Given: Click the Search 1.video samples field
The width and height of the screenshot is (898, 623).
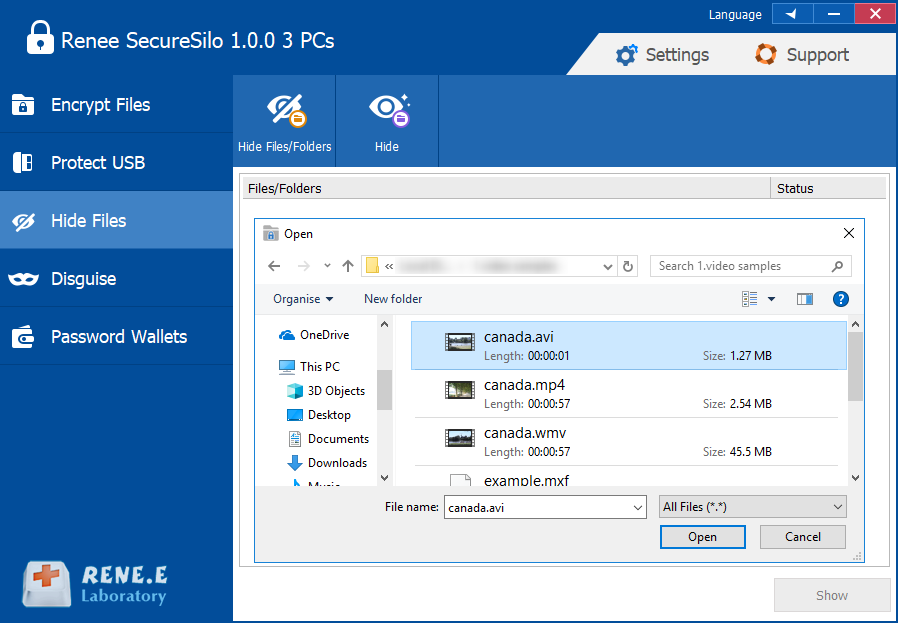Looking at the screenshot, I should 751,266.
